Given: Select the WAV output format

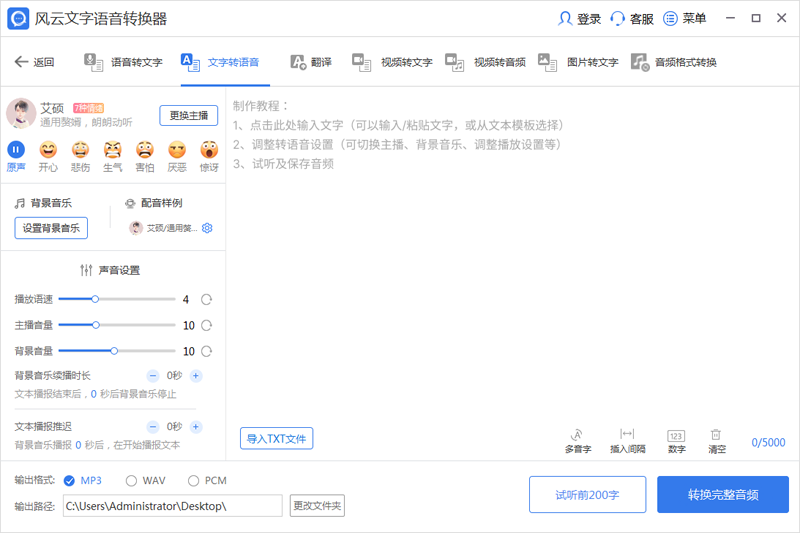Looking at the screenshot, I should click(131, 481).
